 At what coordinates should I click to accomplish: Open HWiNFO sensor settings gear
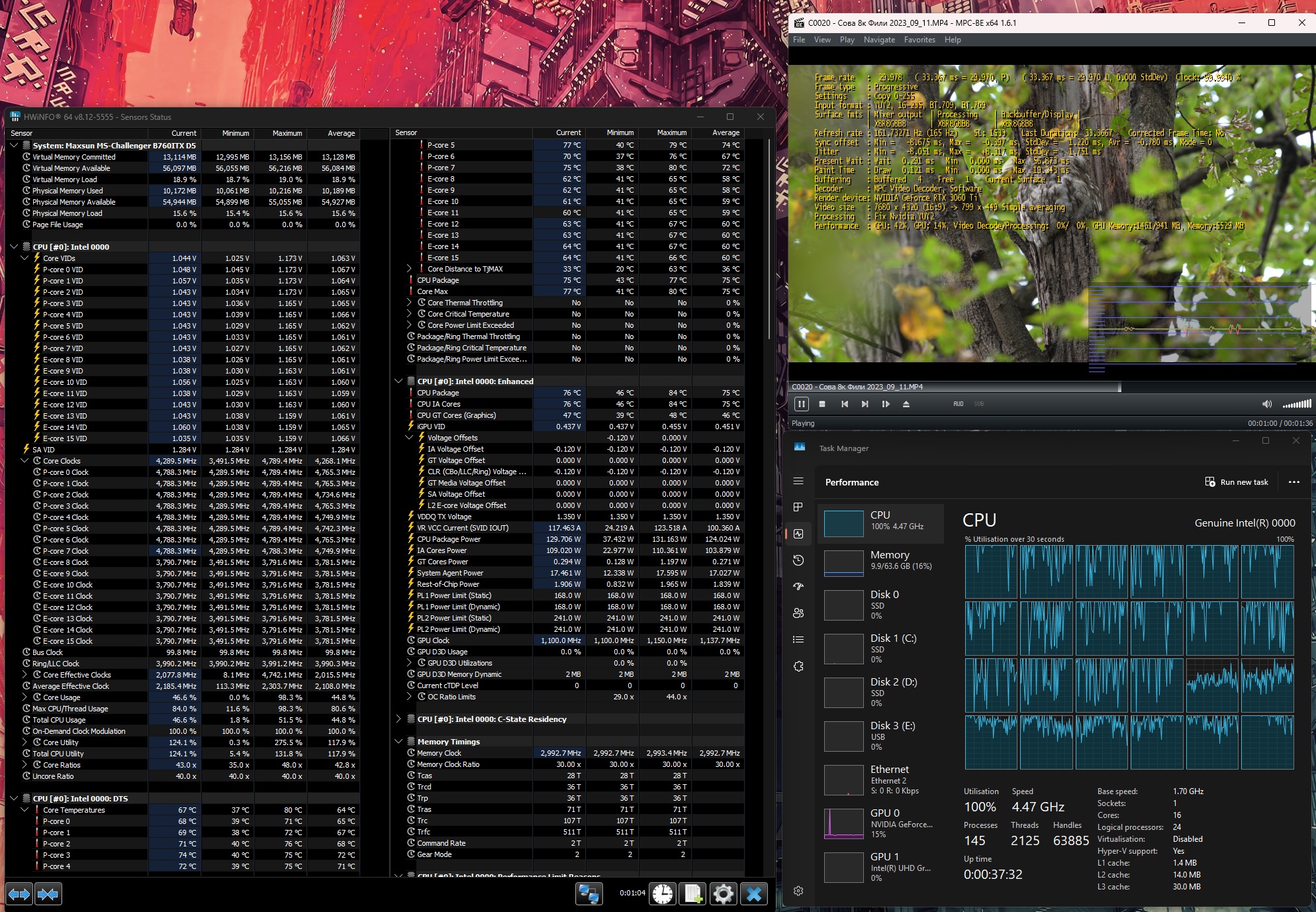pos(723,894)
